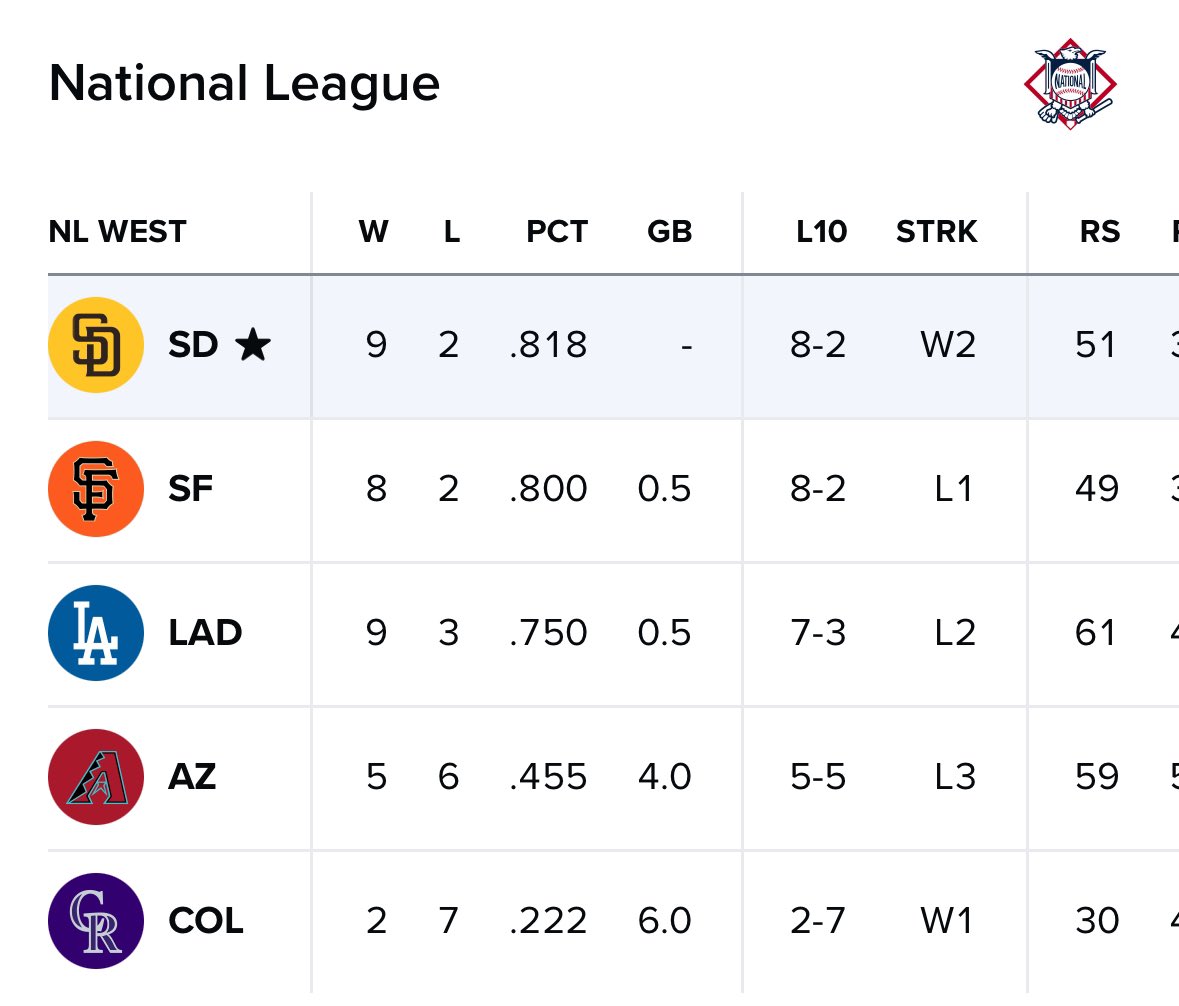Sort by the RS column header
1179x1006 pixels.
point(1099,232)
